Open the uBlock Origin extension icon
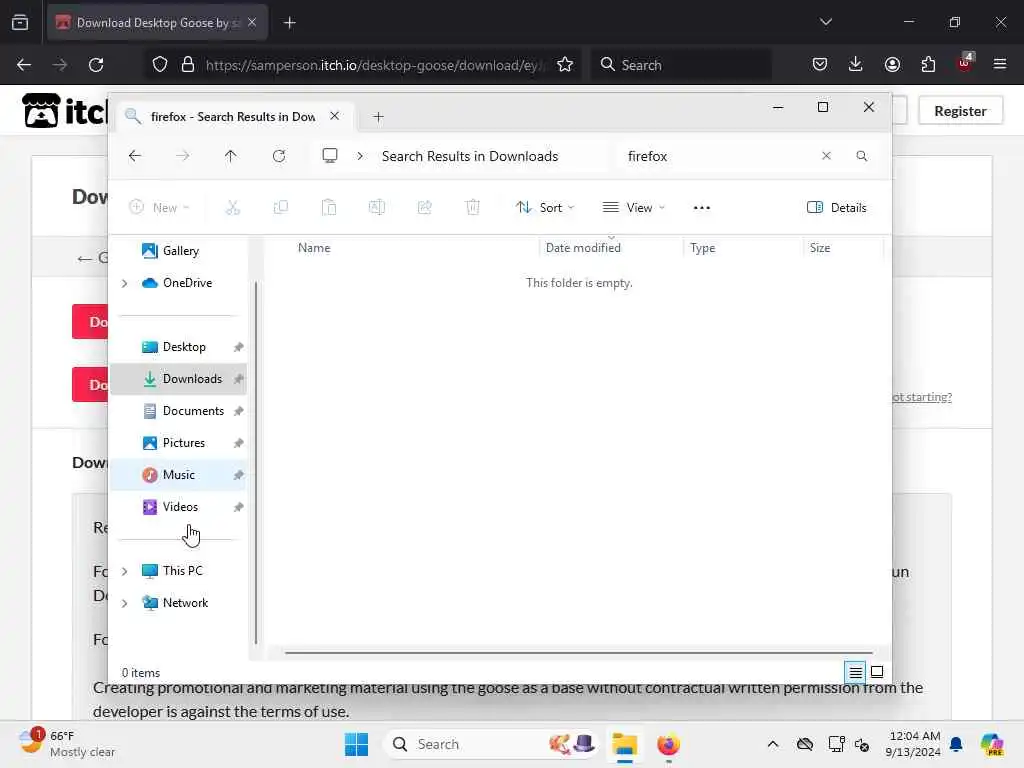 [965, 63]
